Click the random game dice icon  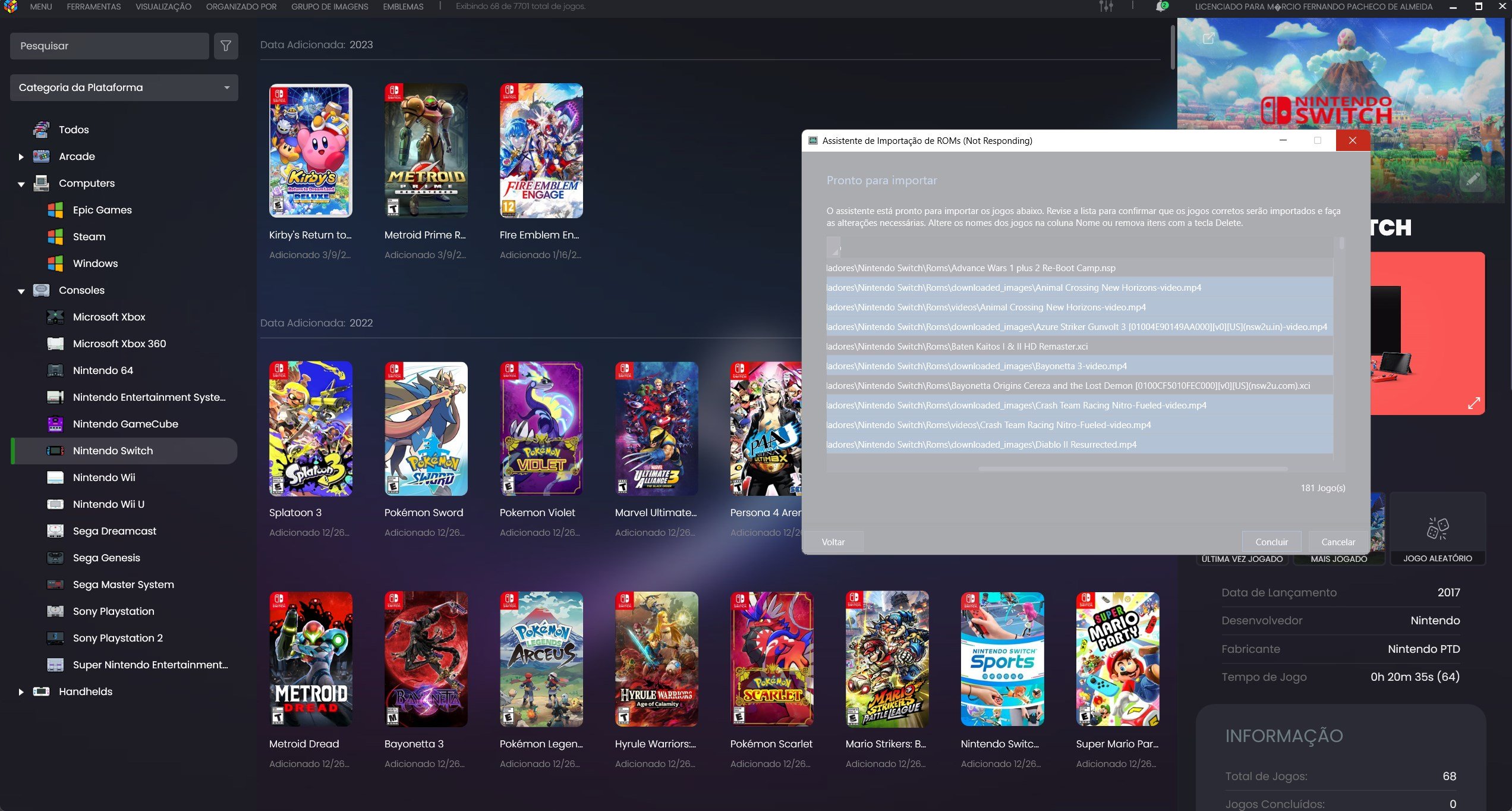tap(1438, 528)
